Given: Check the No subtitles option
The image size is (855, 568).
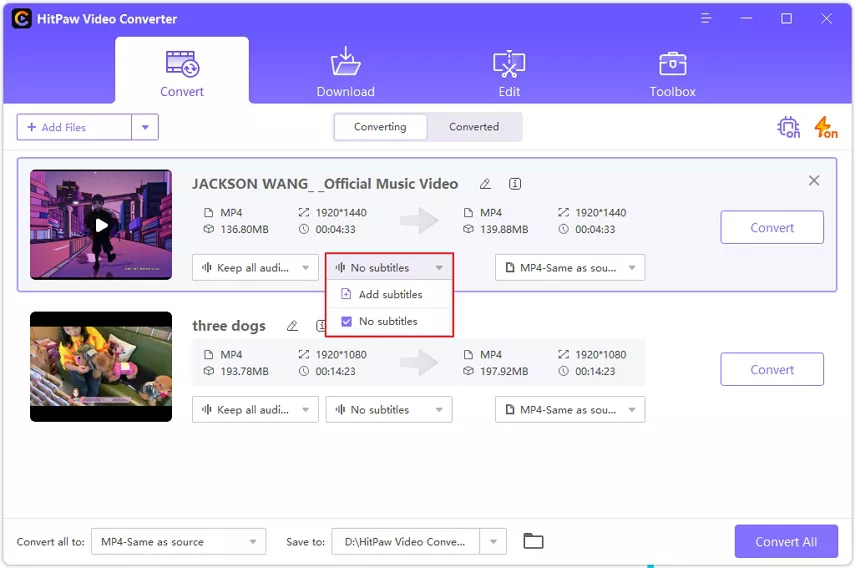Looking at the screenshot, I should pyautogui.click(x=347, y=321).
